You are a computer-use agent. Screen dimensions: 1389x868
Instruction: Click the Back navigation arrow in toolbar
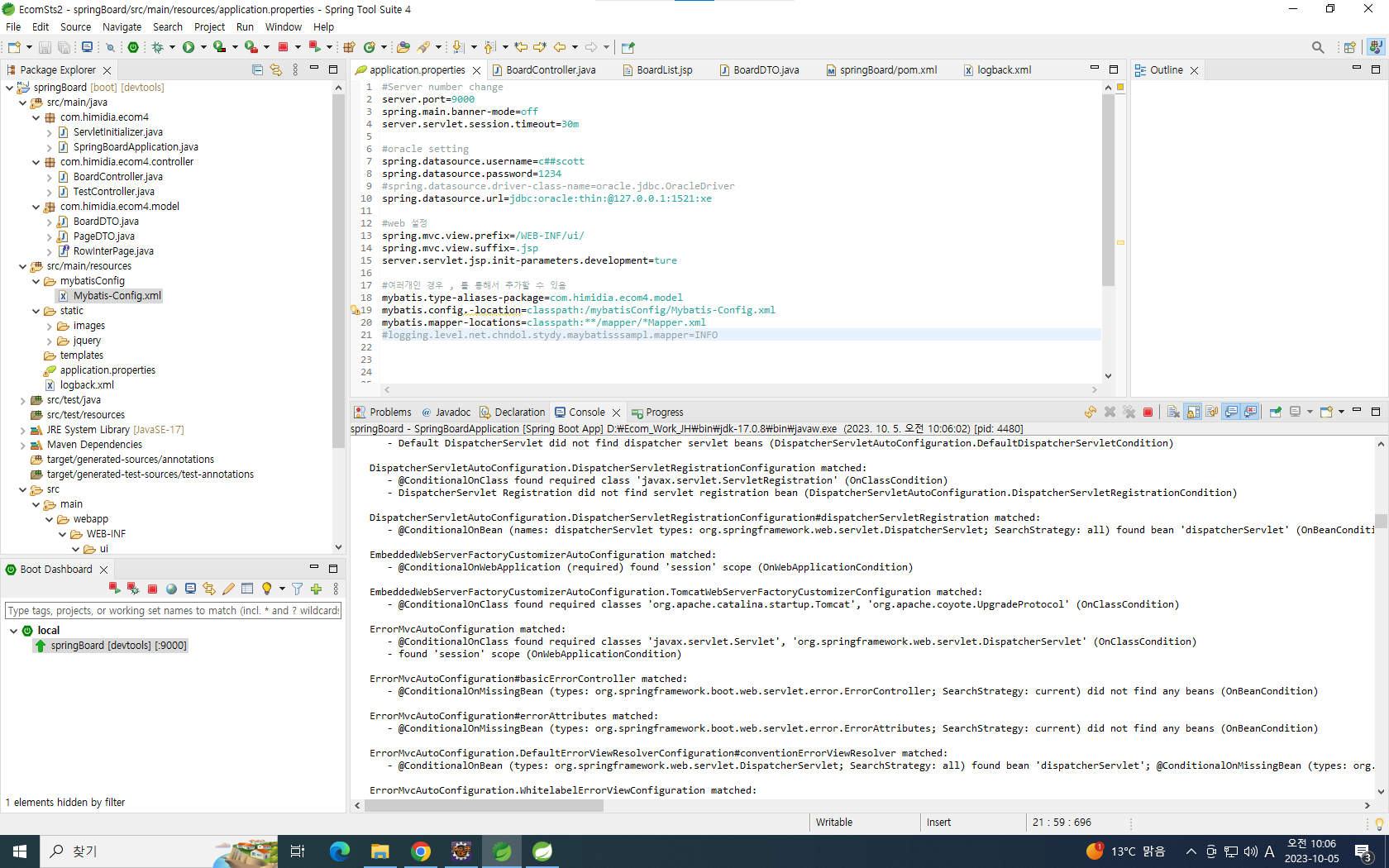point(560,47)
